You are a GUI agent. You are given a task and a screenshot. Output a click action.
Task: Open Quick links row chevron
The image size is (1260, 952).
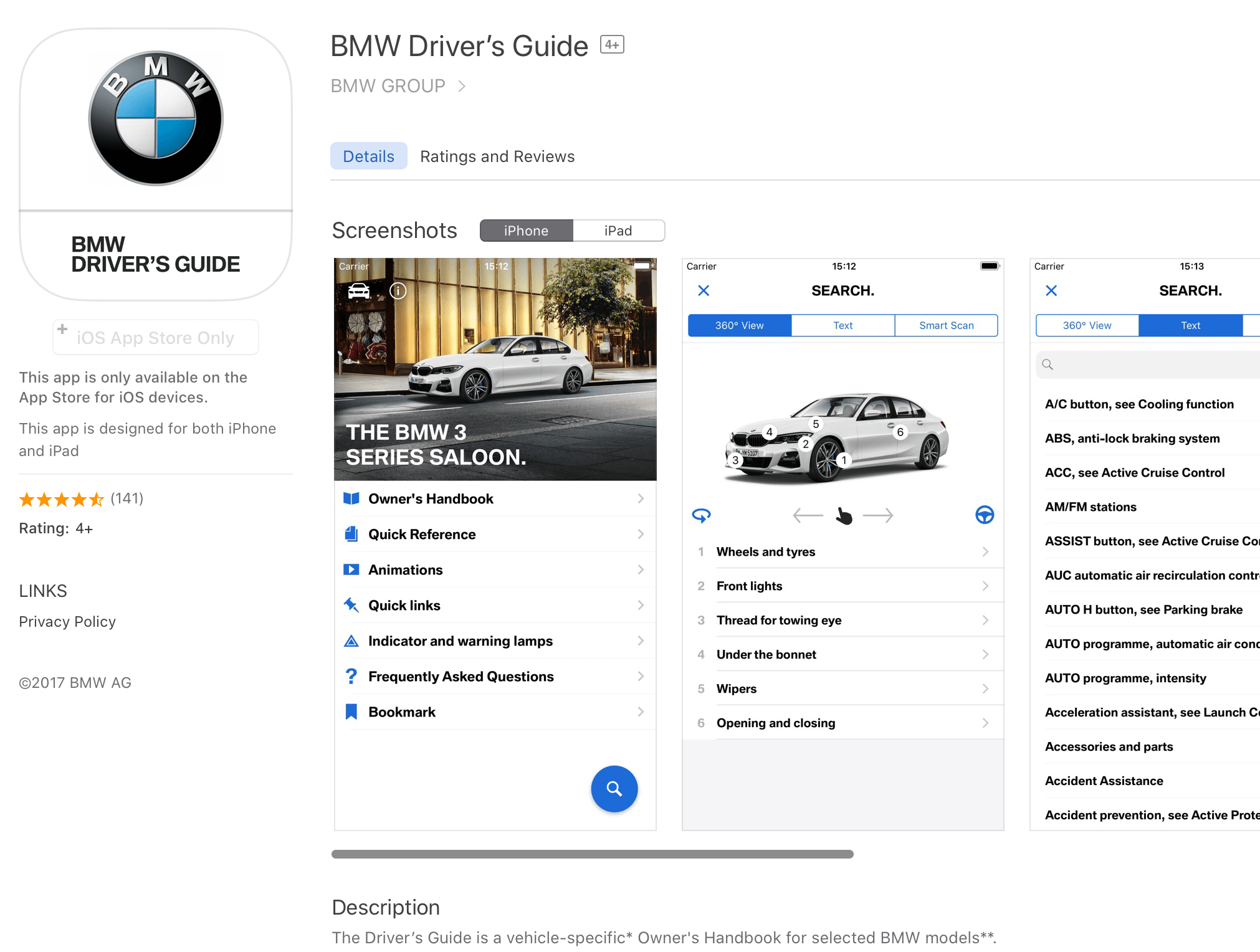click(x=641, y=605)
